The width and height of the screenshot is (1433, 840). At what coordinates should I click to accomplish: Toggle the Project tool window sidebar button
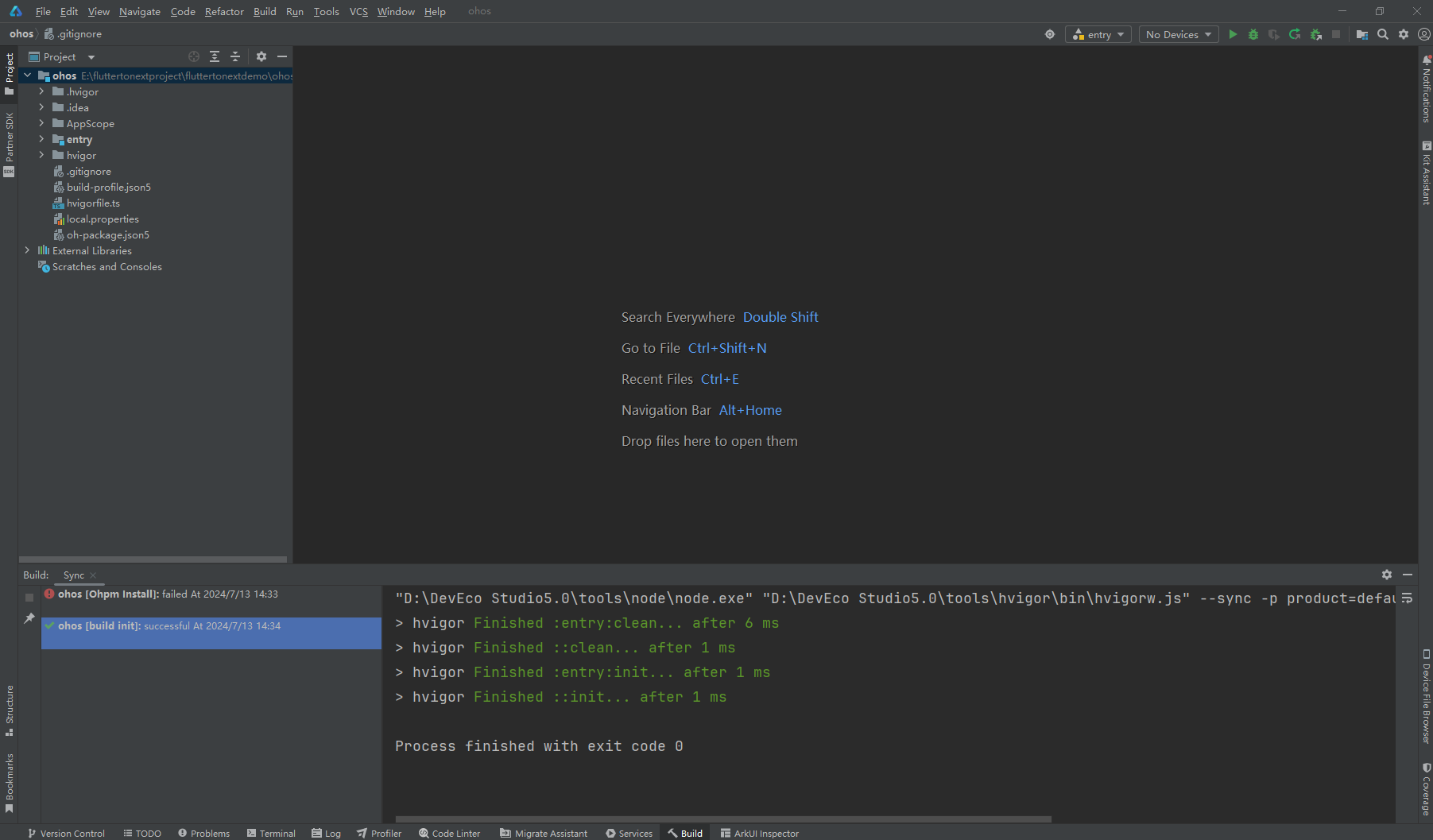(x=9, y=74)
